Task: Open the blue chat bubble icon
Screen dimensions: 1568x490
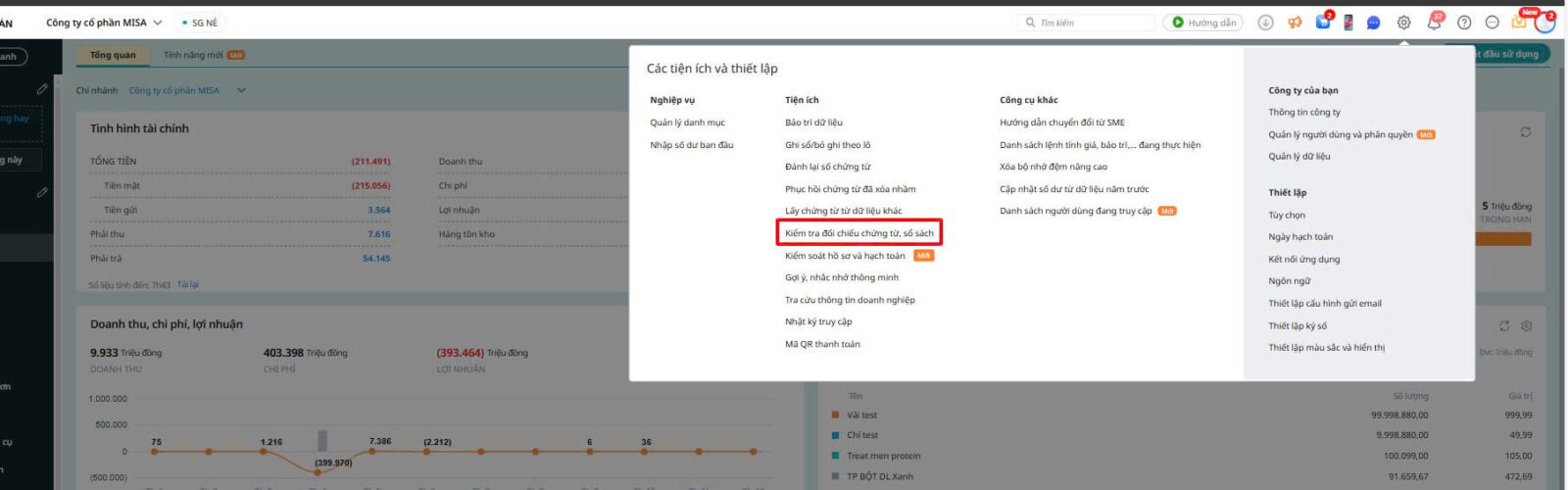Action: pos(1373,23)
